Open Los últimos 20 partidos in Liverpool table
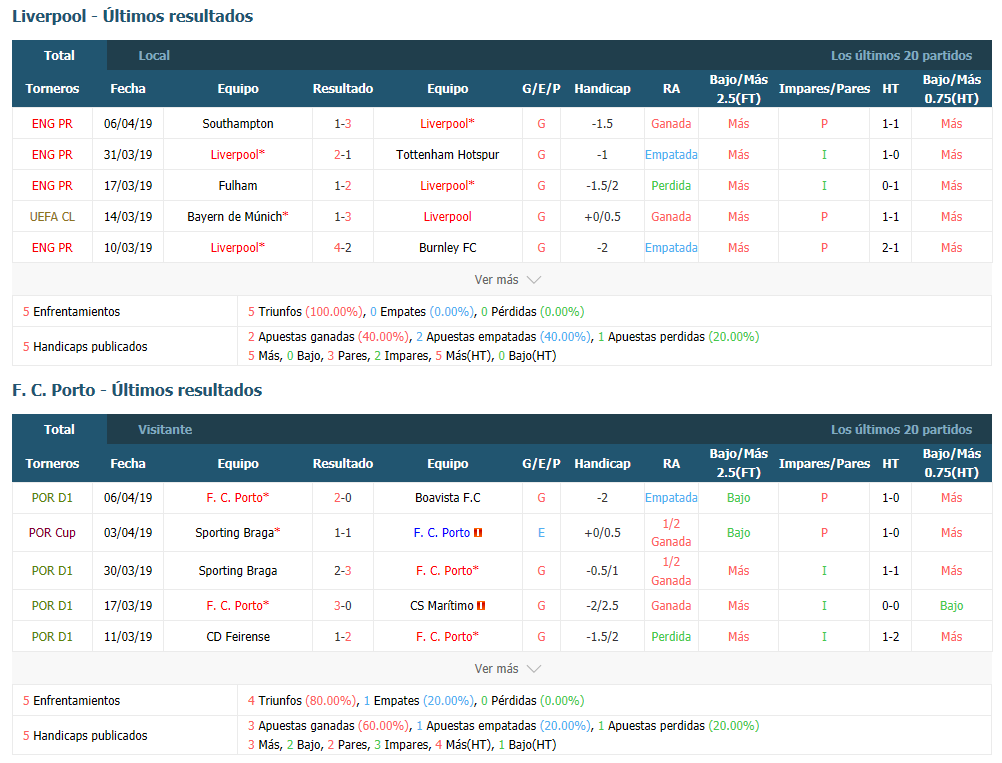This screenshot has height=763, width=1002. tap(901, 56)
